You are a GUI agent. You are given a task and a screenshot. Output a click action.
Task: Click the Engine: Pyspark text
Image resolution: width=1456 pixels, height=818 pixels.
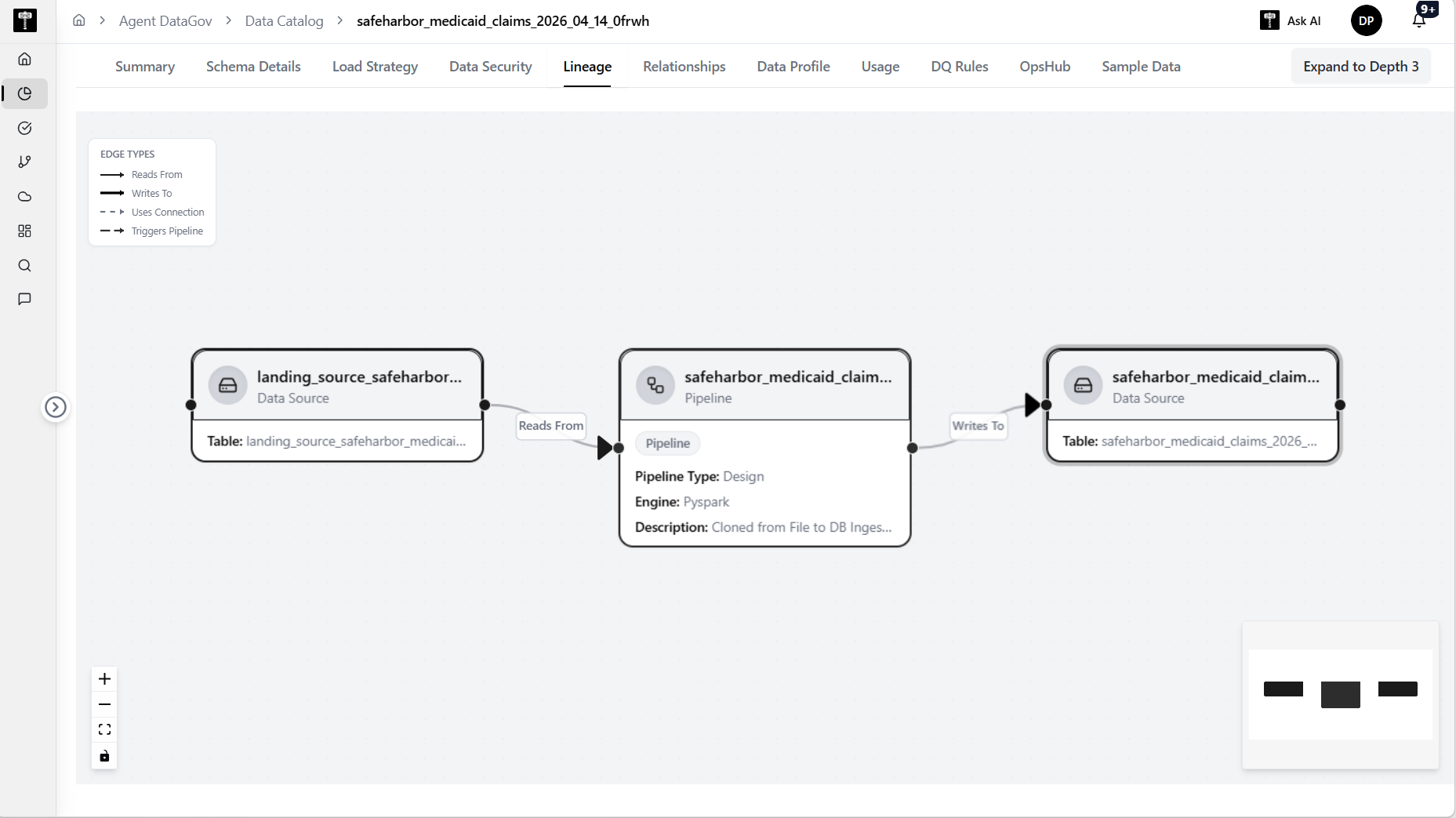coord(682,502)
